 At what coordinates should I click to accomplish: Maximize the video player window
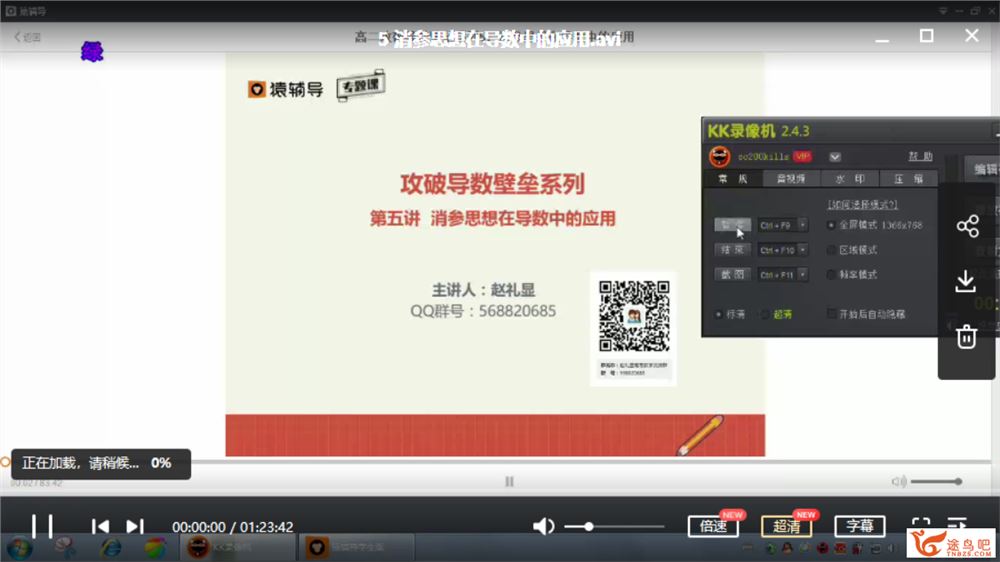click(x=927, y=36)
